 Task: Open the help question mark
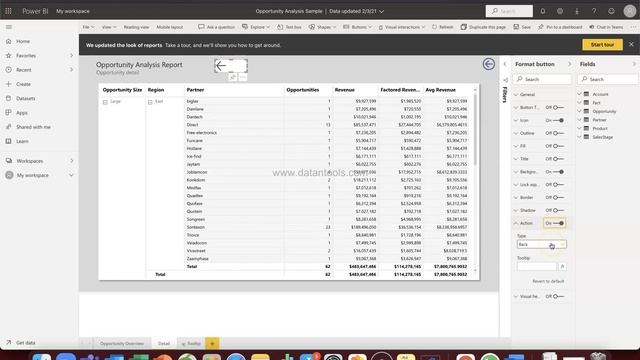594,11
